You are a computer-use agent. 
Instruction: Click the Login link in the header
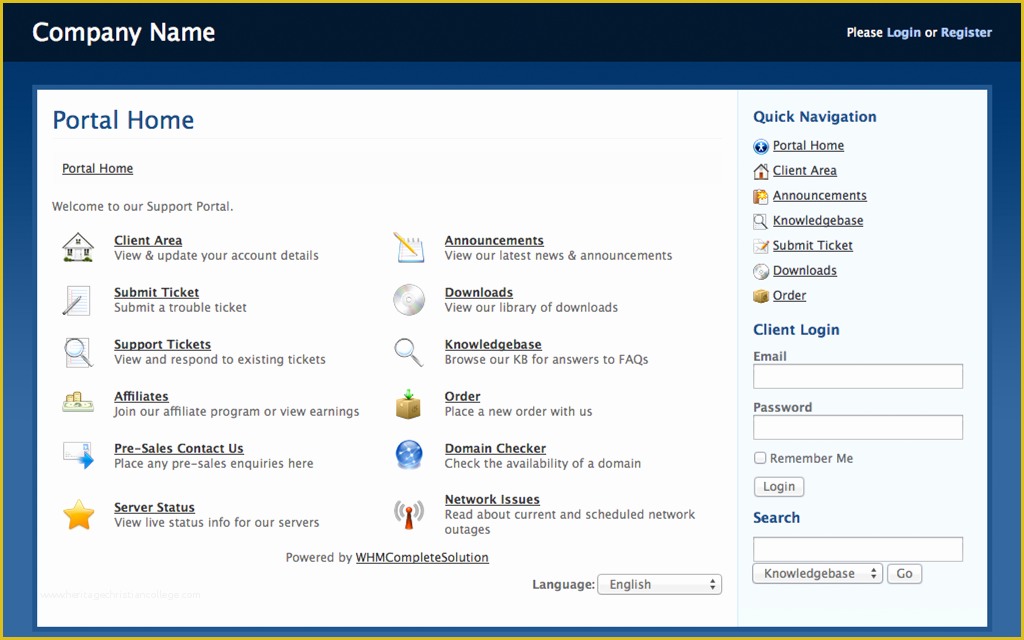[904, 33]
